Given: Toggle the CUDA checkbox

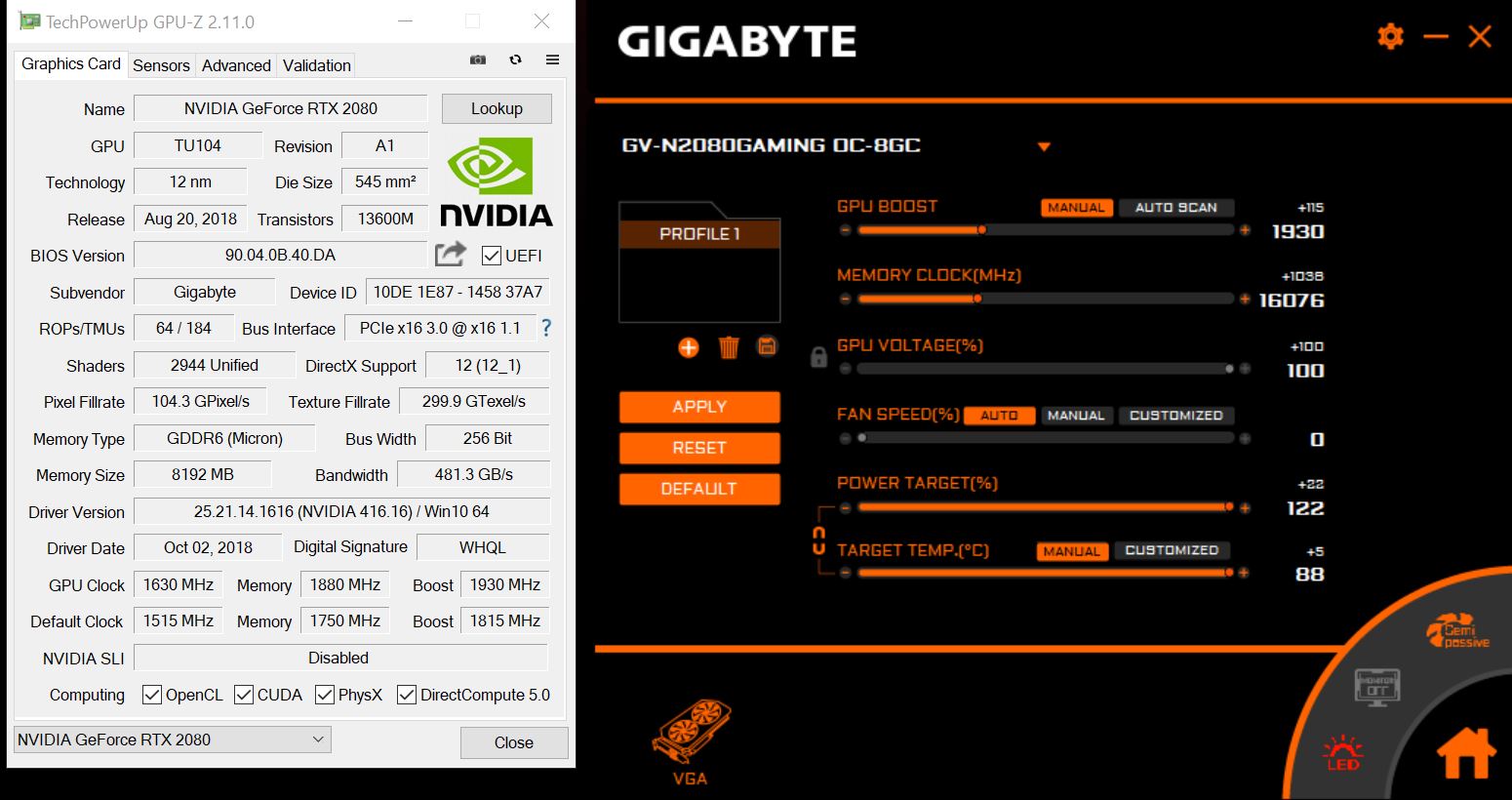Looking at the screenshot, I should (244, 695).
